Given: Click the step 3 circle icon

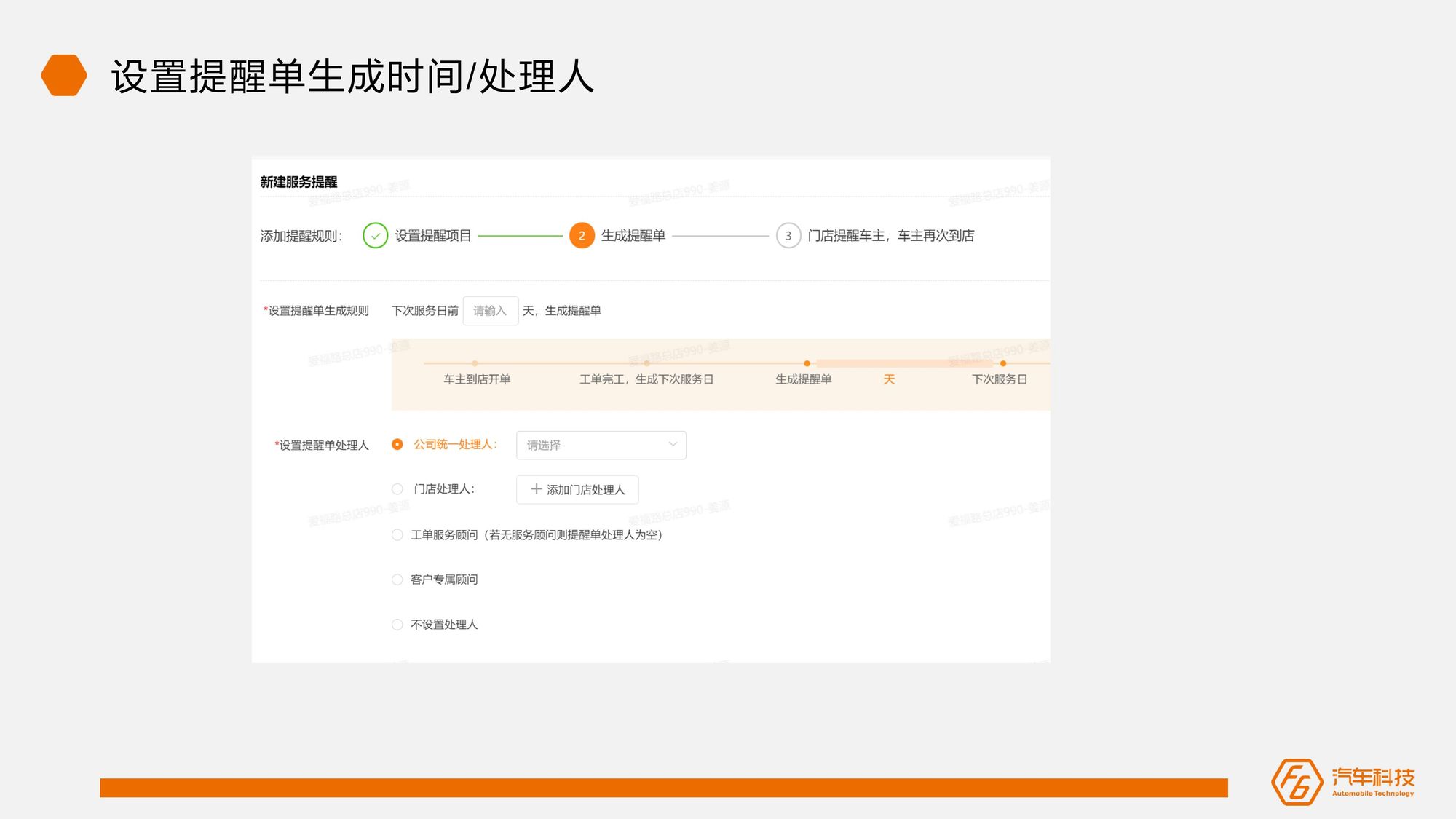Looking at the screenshot, I should point(788,236).
